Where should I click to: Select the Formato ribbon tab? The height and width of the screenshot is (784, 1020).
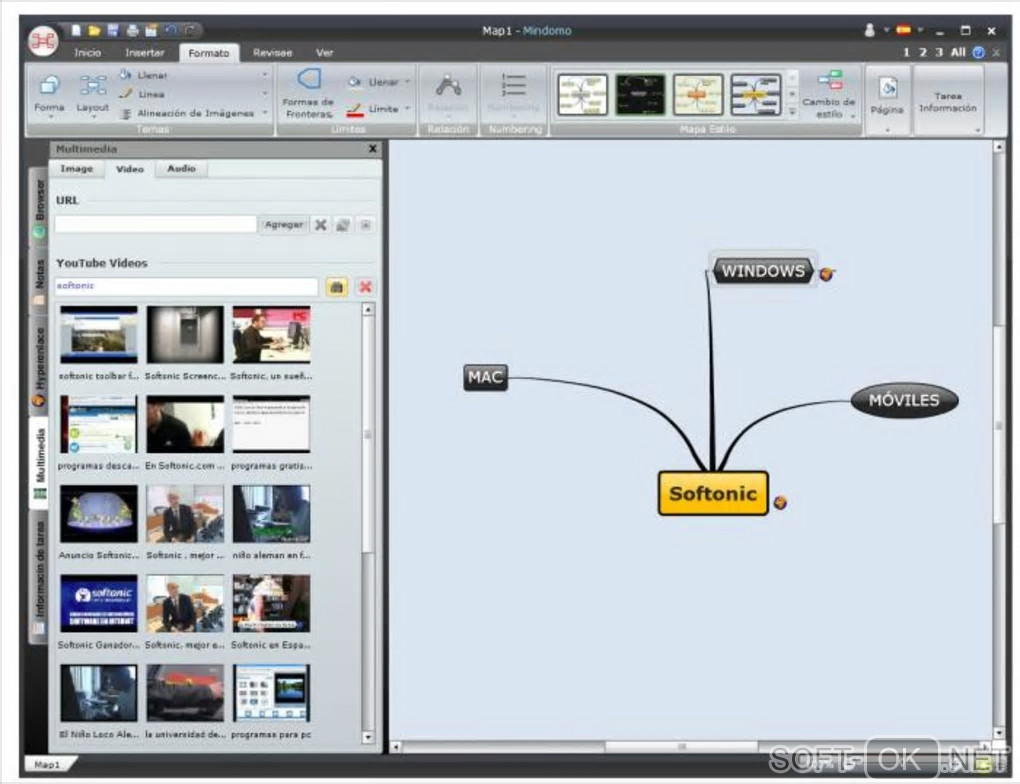pyautogui.click(x=209, y=53)
